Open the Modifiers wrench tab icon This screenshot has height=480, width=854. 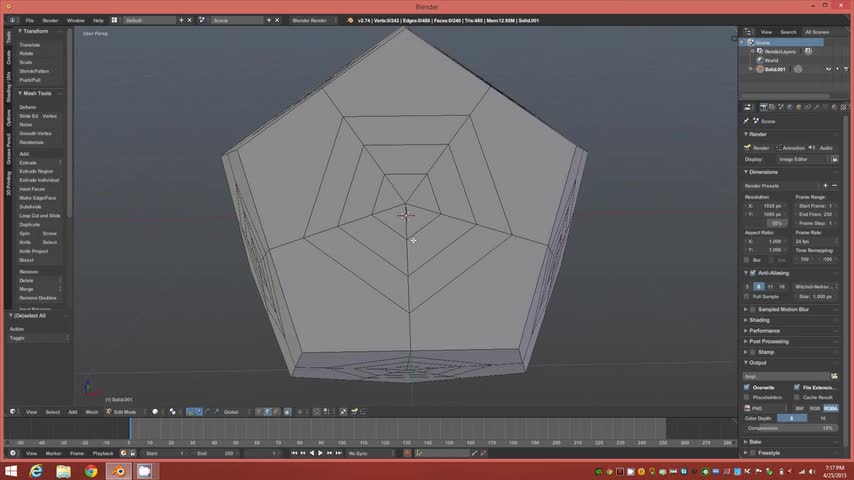[816, 107]
